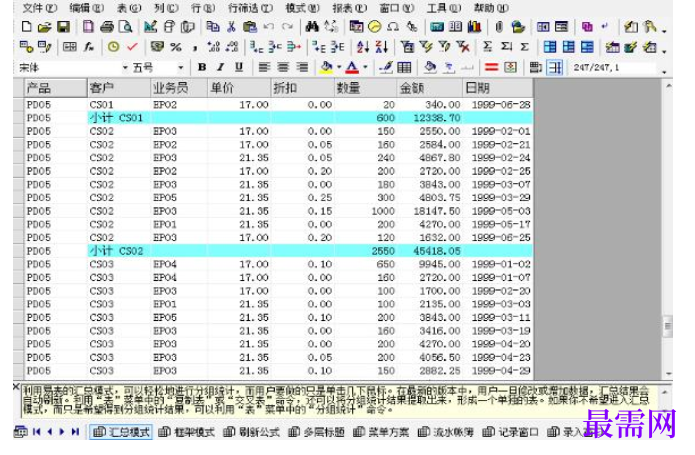Cut selection with the scissors icon

click(231, 27)
